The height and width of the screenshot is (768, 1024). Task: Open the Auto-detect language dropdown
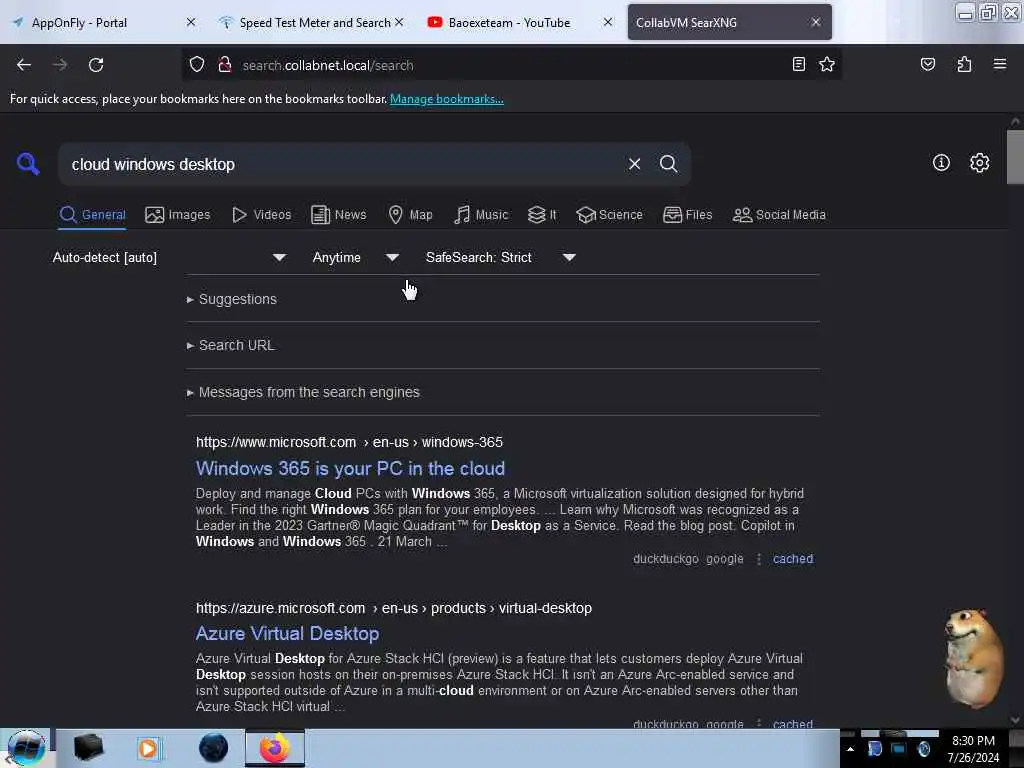(169, 257)
